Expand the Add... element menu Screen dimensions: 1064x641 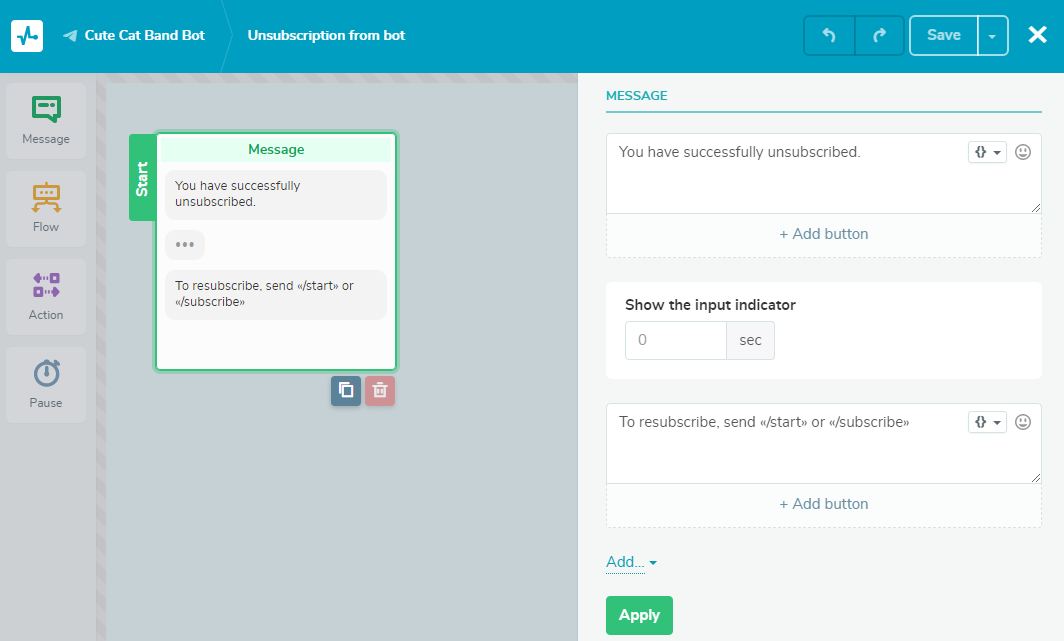(631, 562)
